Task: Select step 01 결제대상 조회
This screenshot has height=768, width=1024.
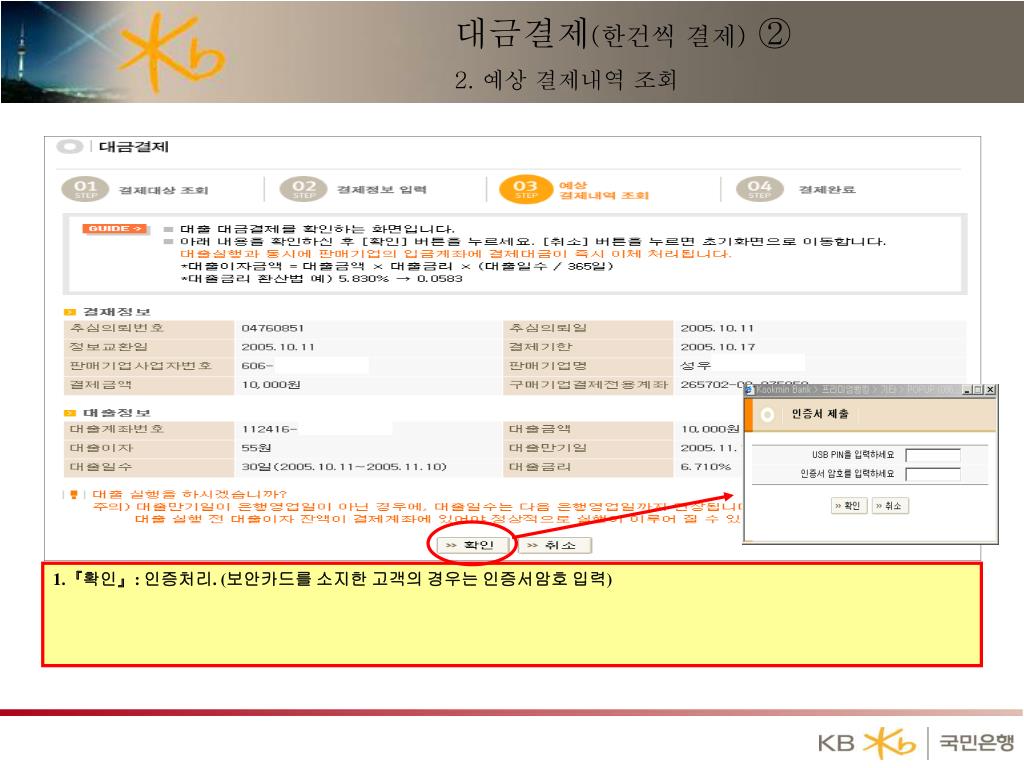Action: point(135,189)
